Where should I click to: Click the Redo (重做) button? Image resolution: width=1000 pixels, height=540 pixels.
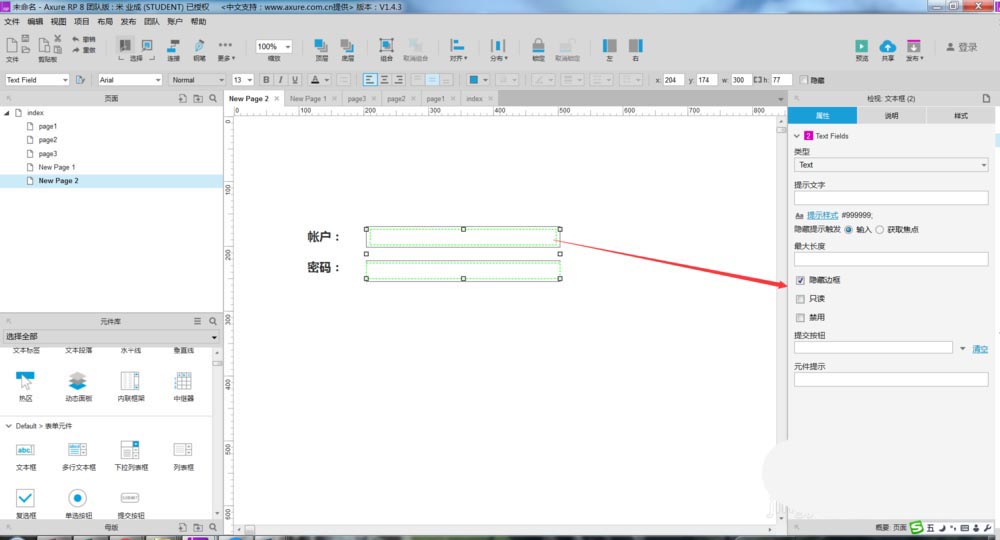click(83, 50)
